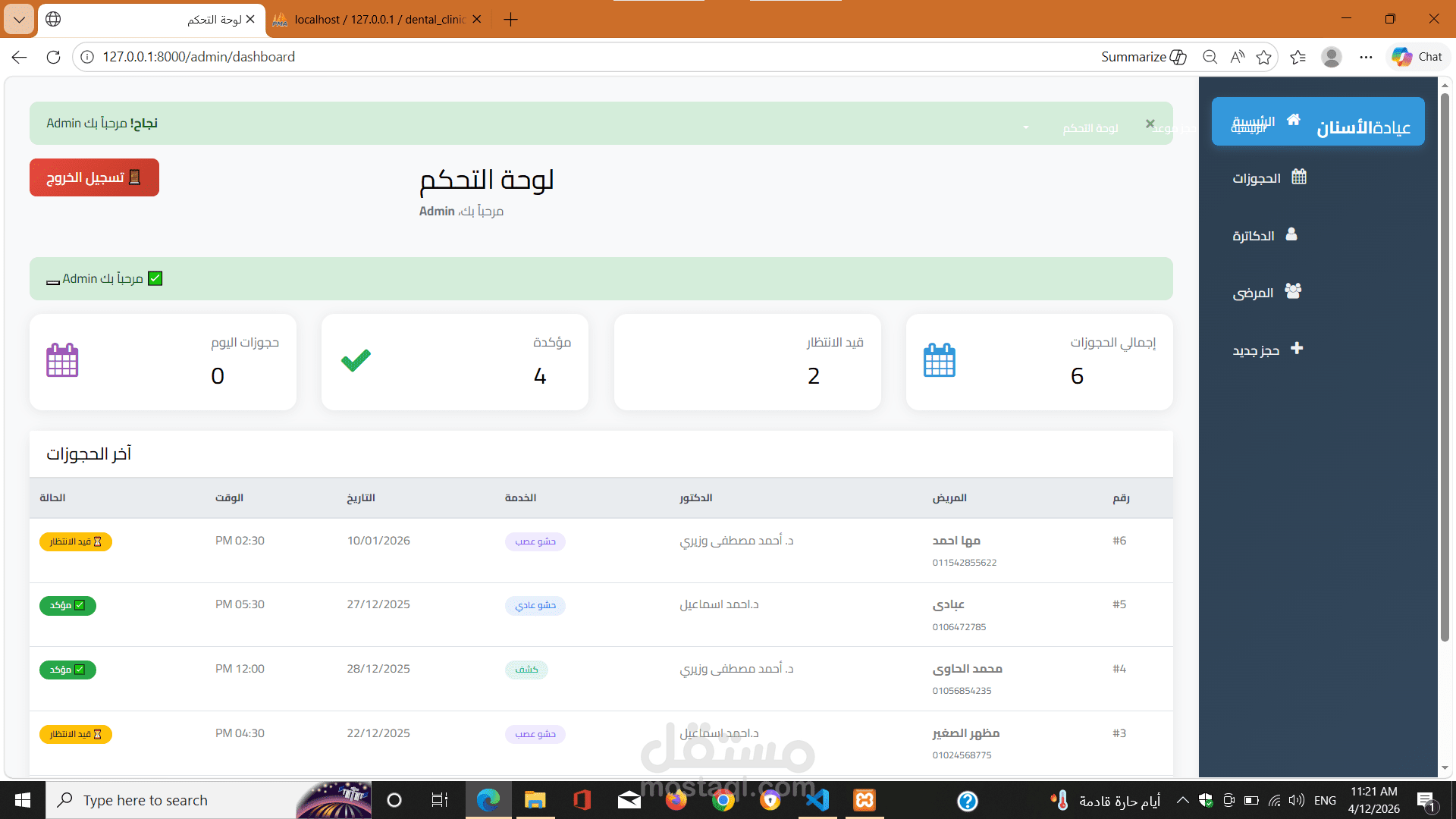1456x819 pixels.
Task: Show hidden system tray icons chevron
Action: click(x=1182, y=800)
